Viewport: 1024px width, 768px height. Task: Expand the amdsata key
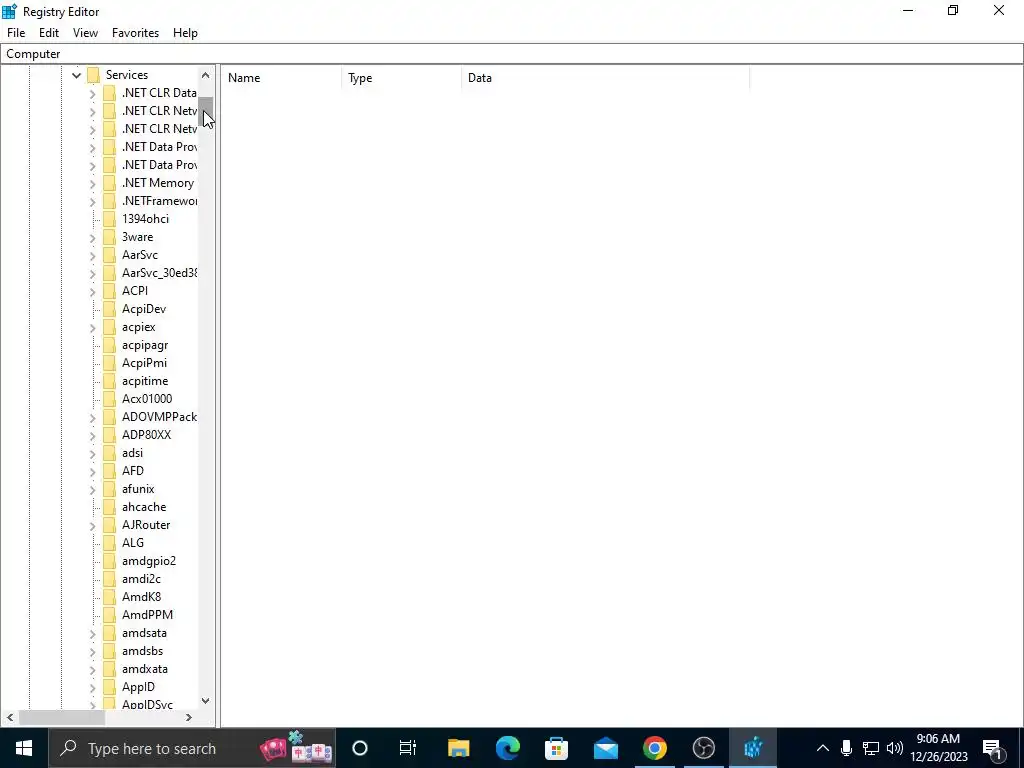(x=92, y=634)
